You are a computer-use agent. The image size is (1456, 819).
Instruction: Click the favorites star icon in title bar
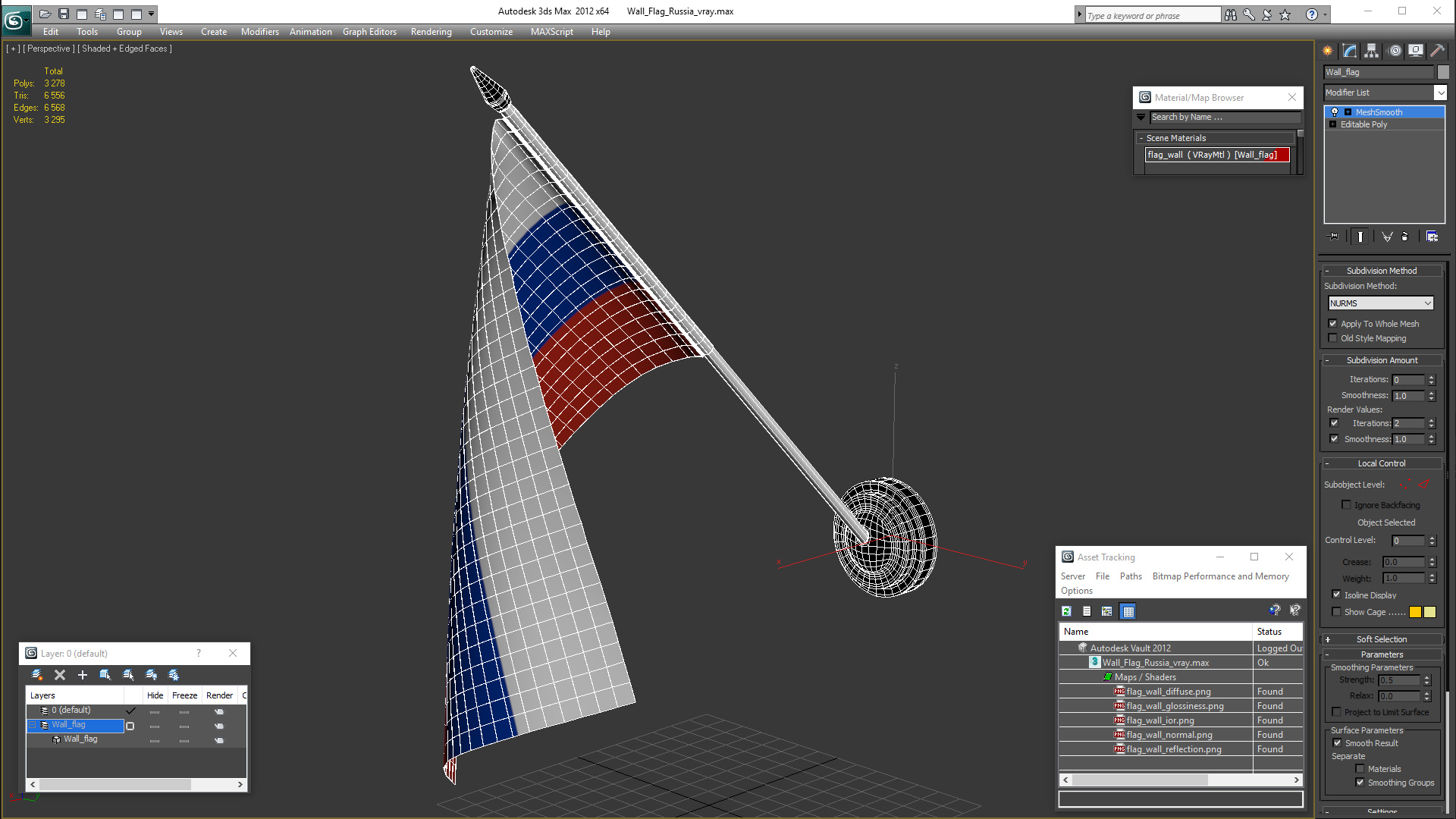1285,14
